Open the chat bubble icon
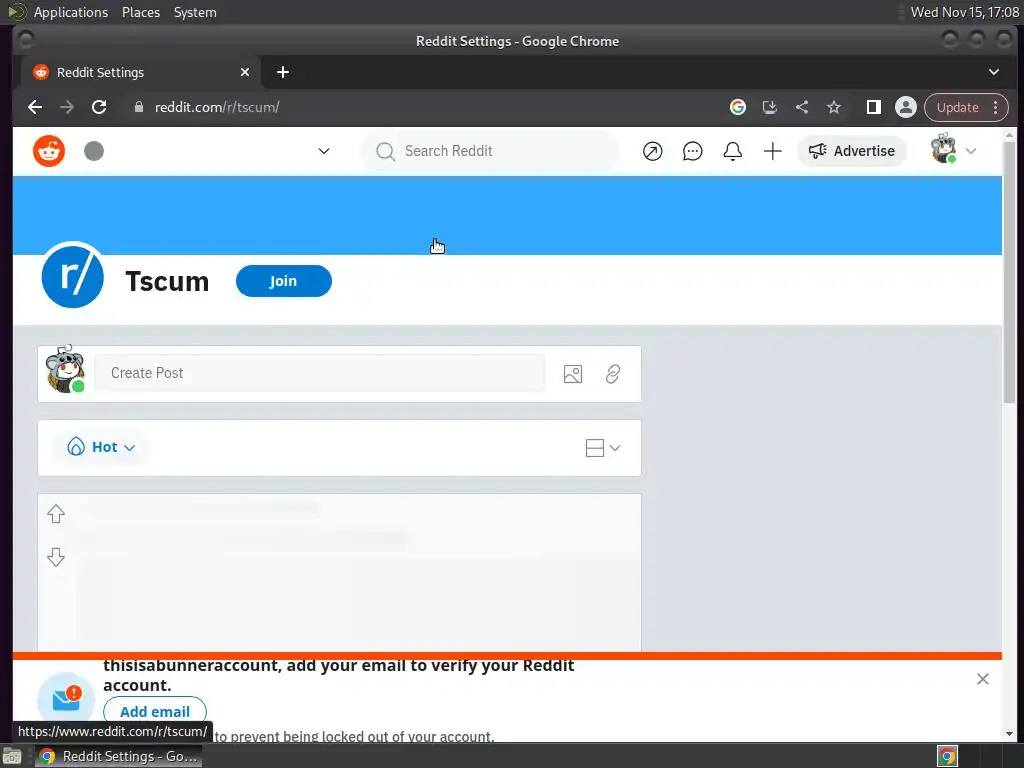This screenshot has height=768, width=1024. point(692,152)
